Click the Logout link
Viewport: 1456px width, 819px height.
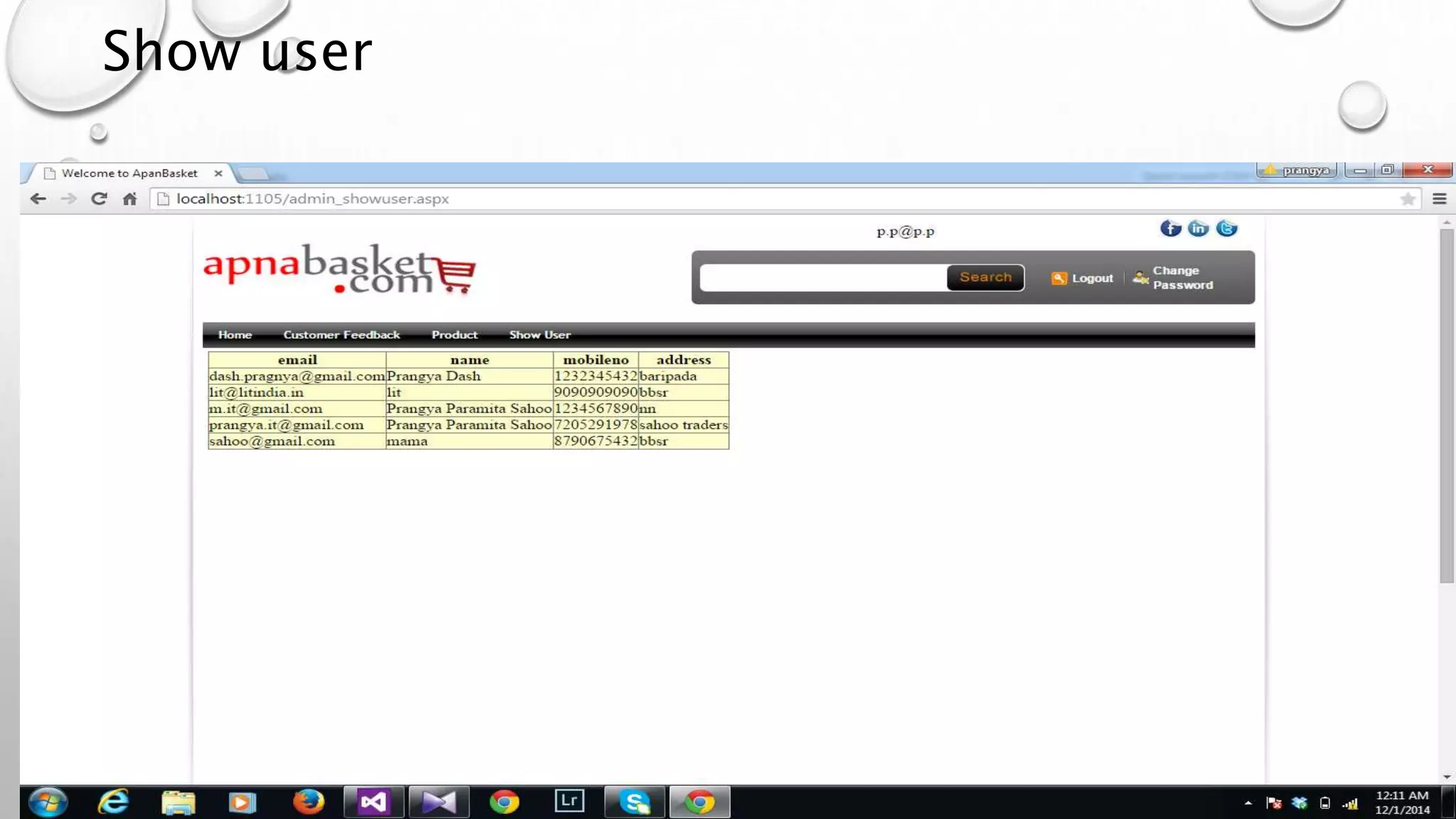tap(1083, 278)
